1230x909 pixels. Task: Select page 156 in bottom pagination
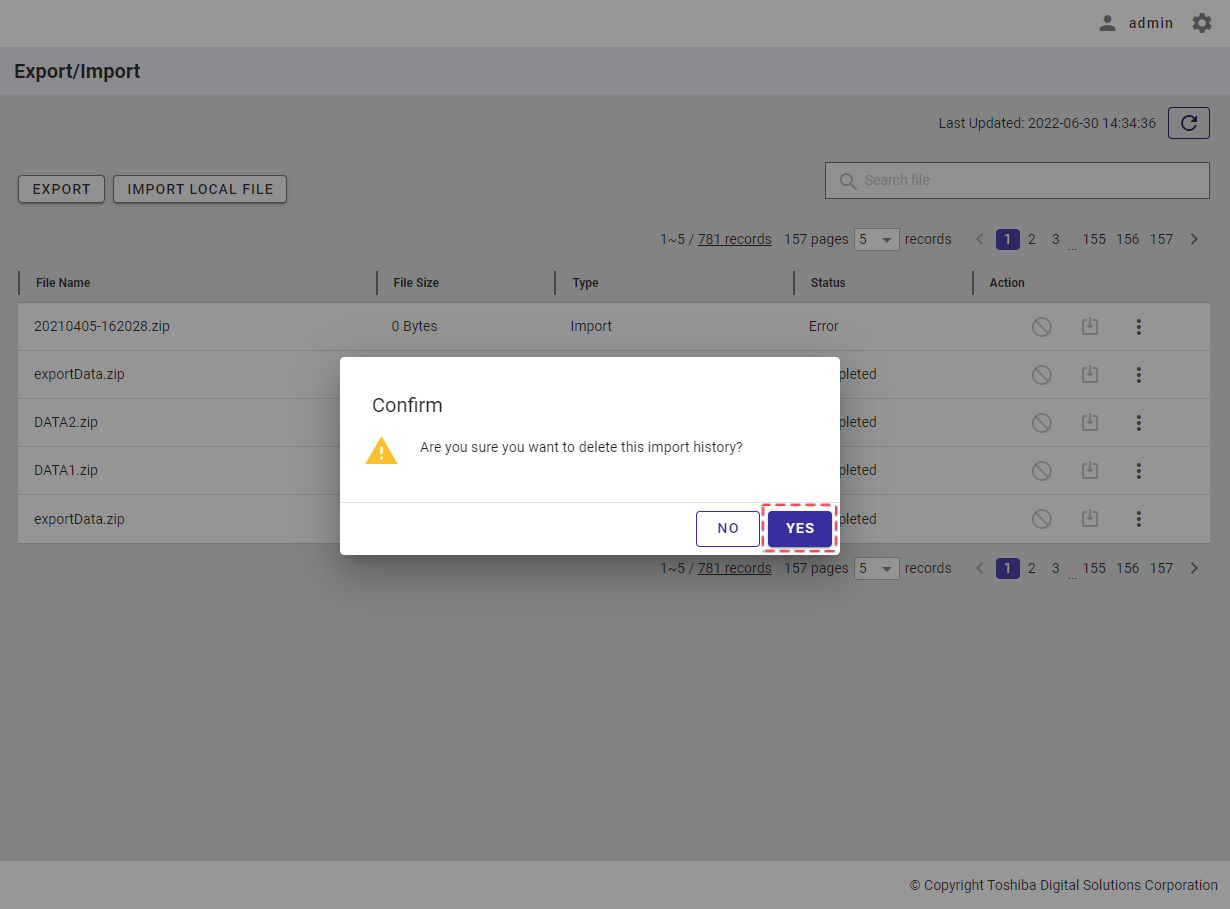pos(1128,568)
